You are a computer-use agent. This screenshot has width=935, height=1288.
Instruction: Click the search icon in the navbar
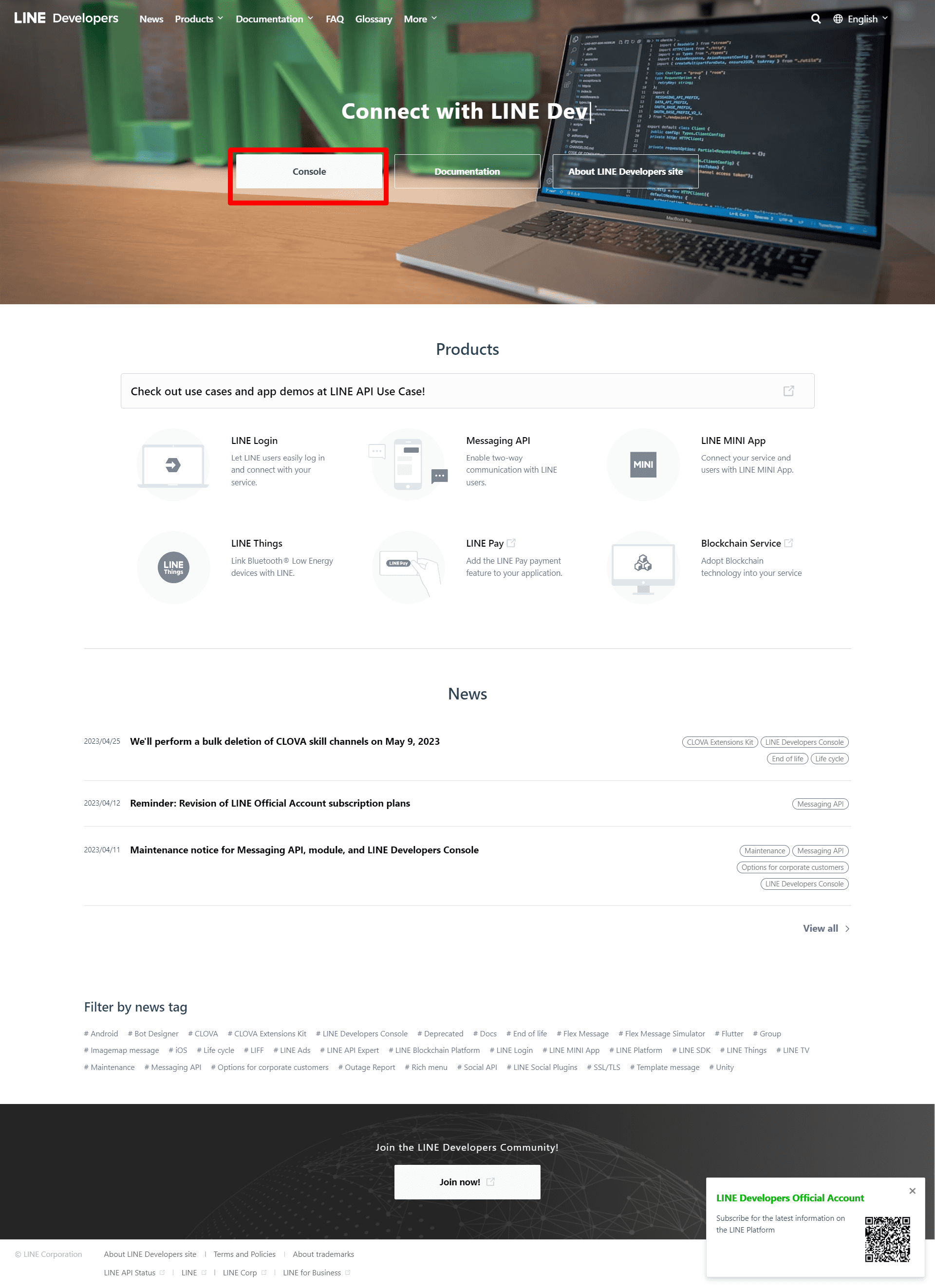point(817,19)
